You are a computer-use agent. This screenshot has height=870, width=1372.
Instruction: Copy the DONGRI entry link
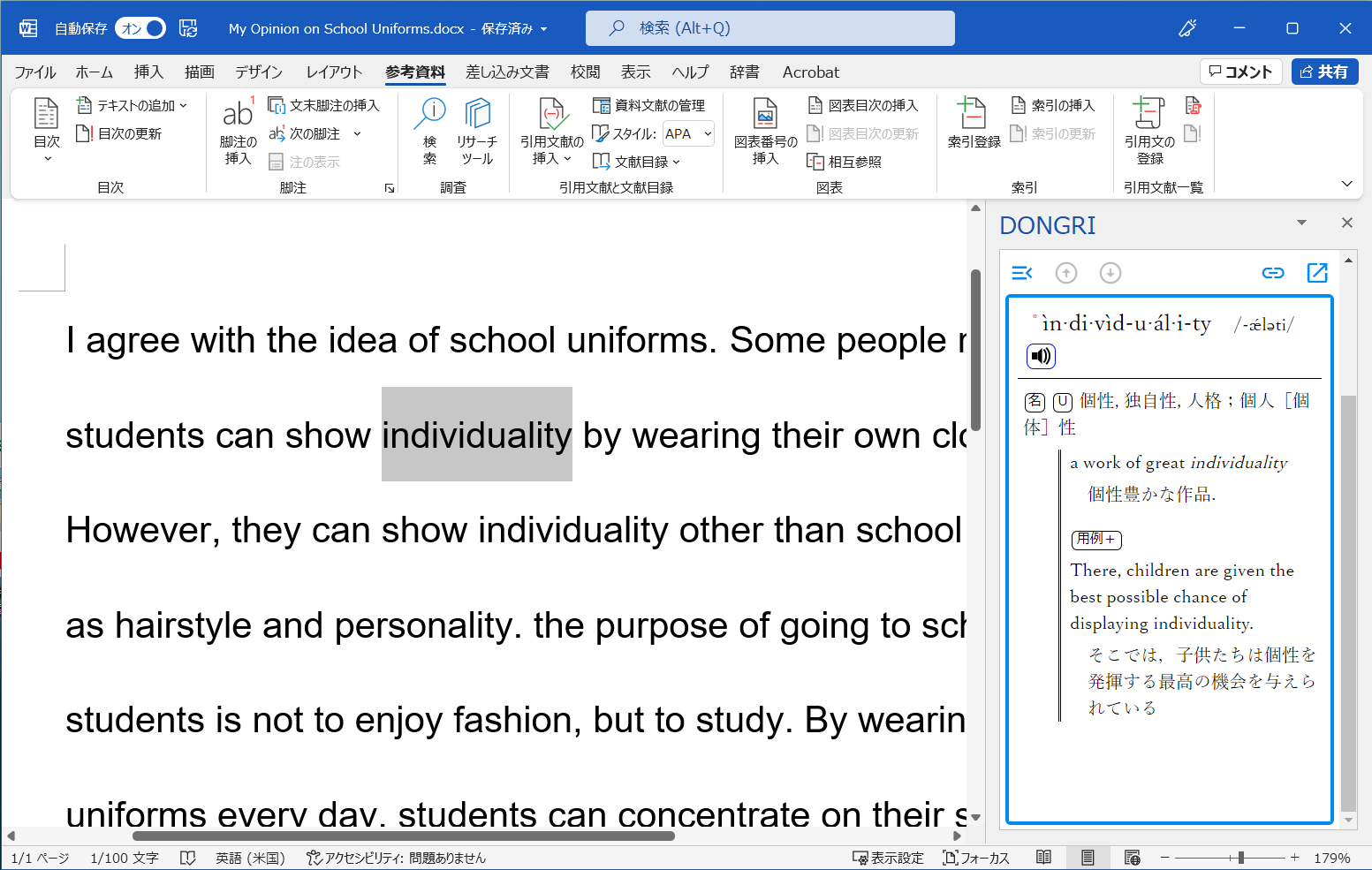tap(1273, 273)
